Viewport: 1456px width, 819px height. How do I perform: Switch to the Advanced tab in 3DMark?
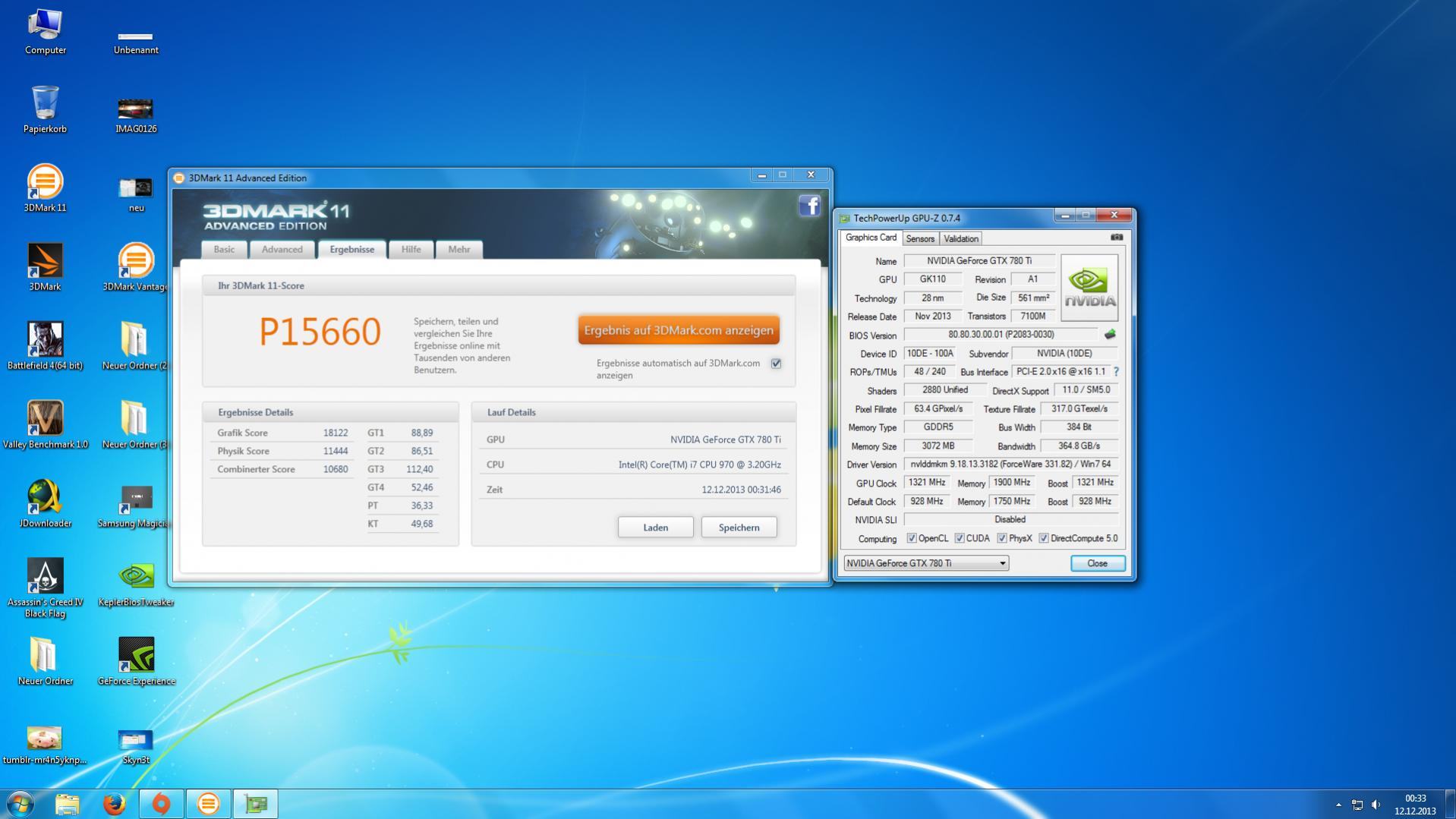pos(282,249)
